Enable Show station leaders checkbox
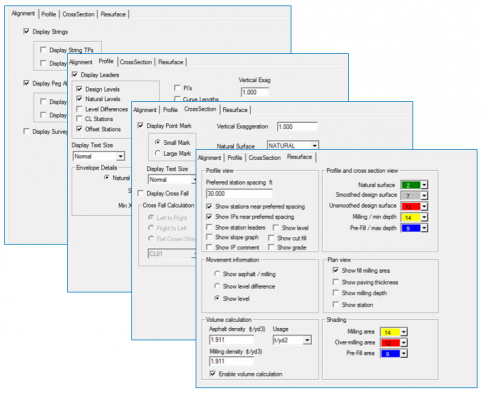The height and width of the screenshot is (397, 485). (209, 227)
